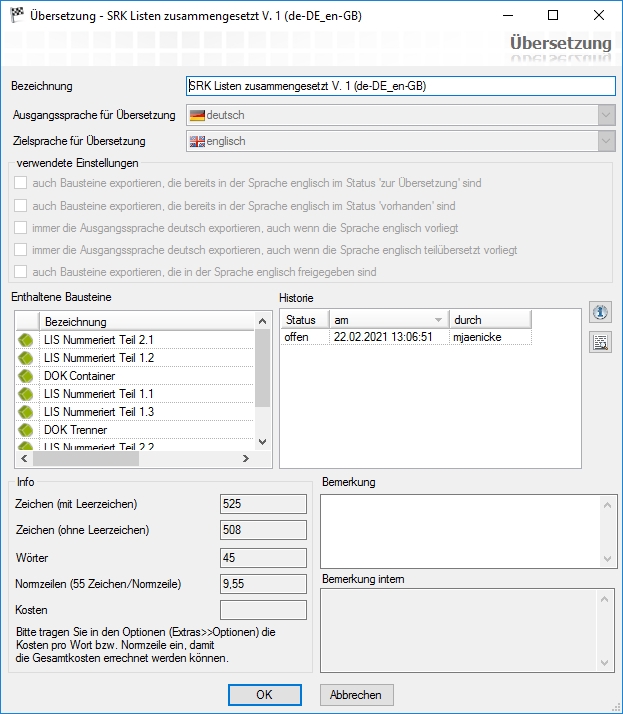Click the OK button
This screenshot has width=623, height=714.
[265, 695]
